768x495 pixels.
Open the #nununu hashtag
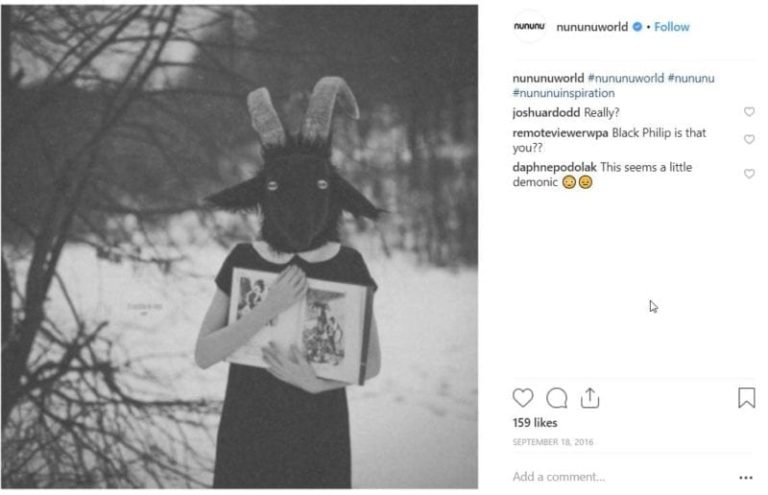point(691,78)
